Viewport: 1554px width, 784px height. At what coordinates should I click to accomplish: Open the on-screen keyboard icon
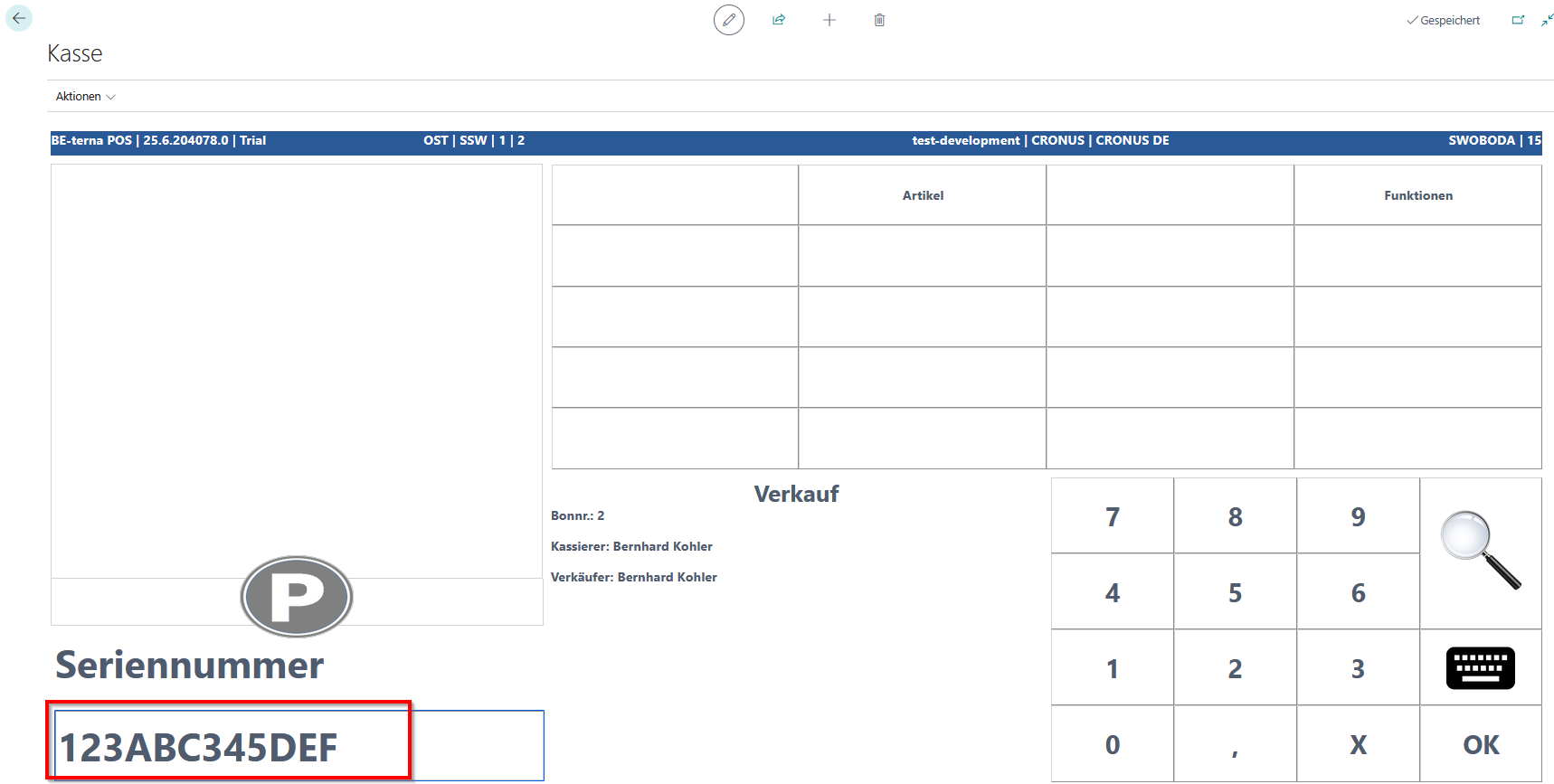coord(1480,668)
